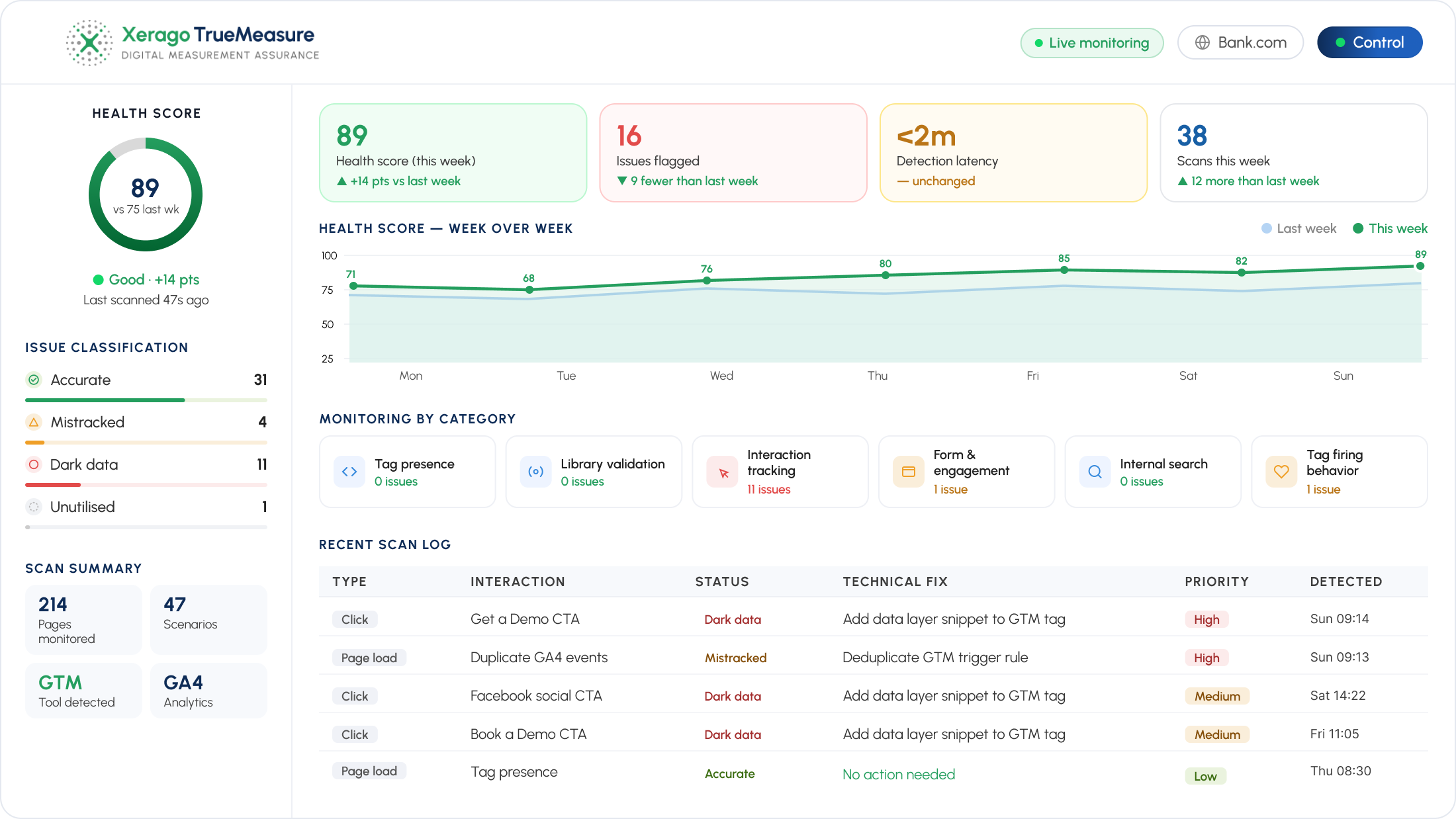1456x819 pixels.
Task: Click the Accurate checkmark classification icon
Action: 34,380
